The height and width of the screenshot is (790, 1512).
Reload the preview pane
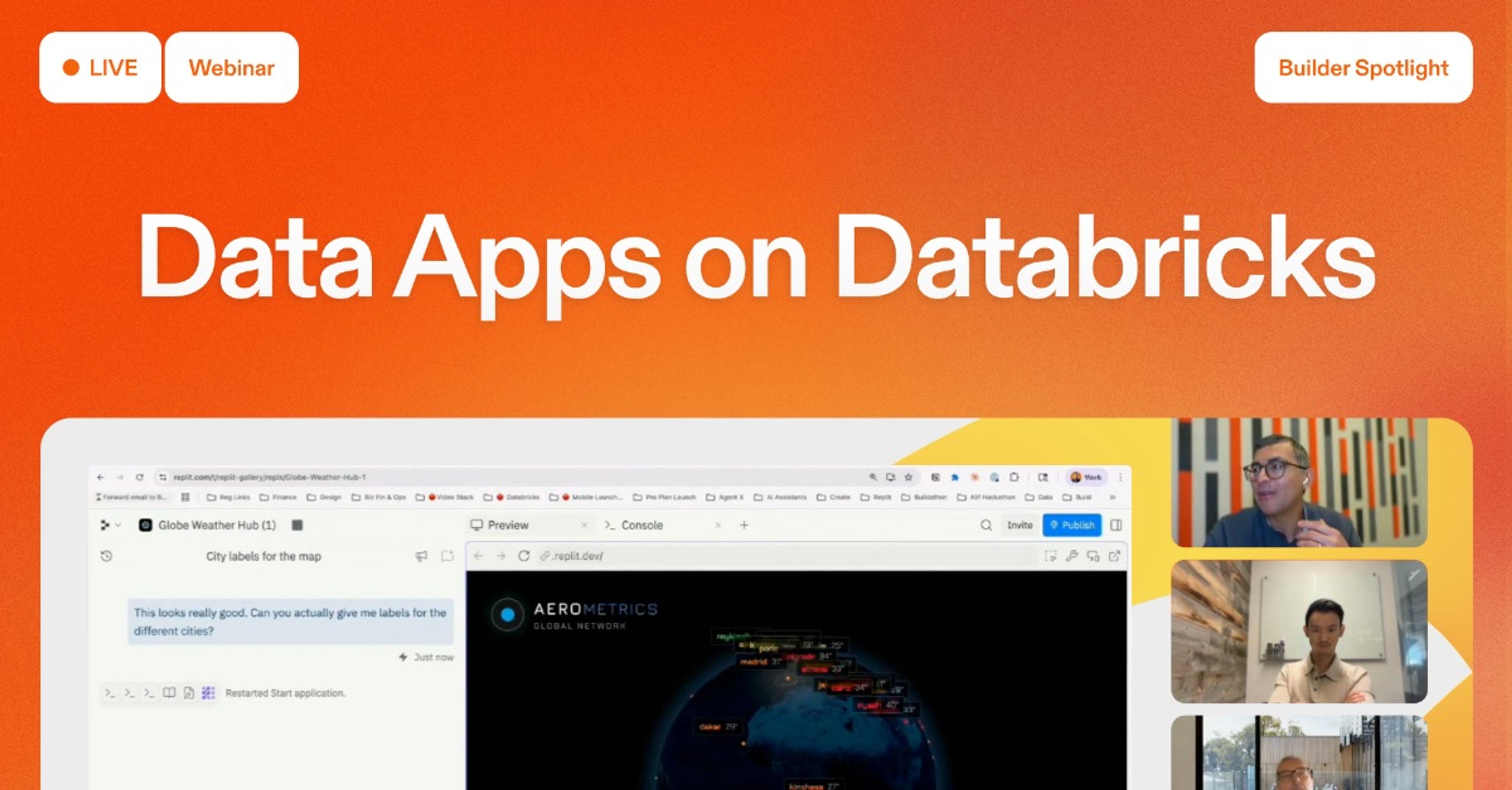click(x=524, y=556)
